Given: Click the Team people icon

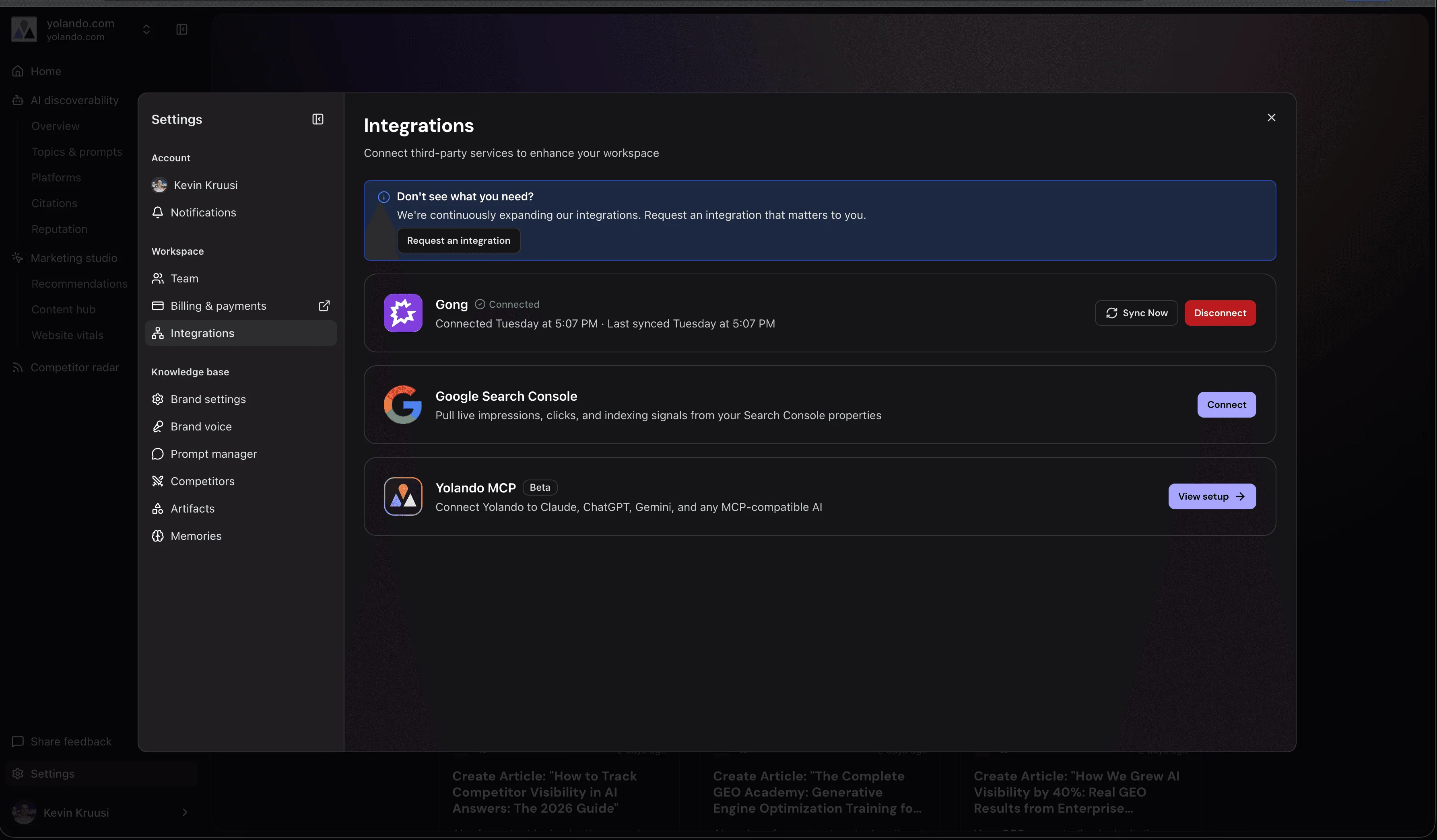Looking at the screenshot, I should pyautogui.click(x=157, y=279).
